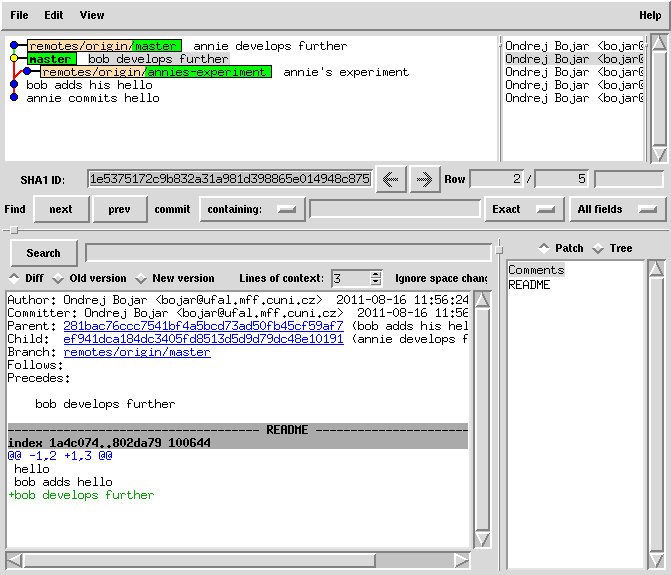
Task: Click the green master branch tag
Action: pos(50,59)
